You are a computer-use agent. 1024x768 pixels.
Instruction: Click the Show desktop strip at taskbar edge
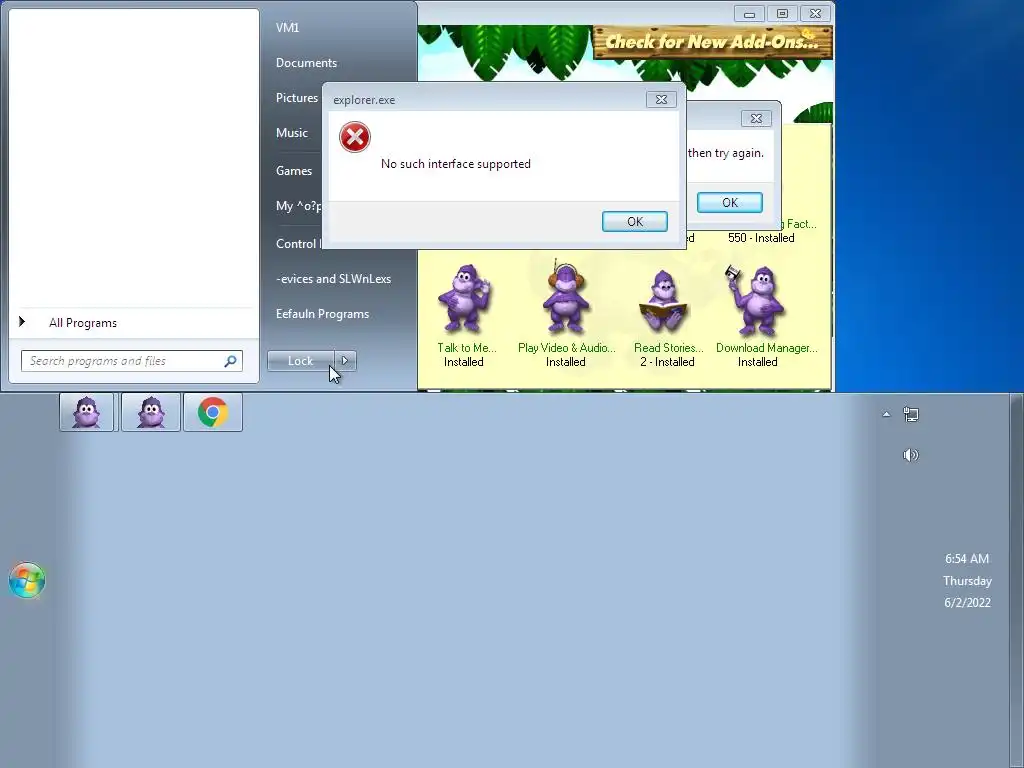tap(1017, 581)
